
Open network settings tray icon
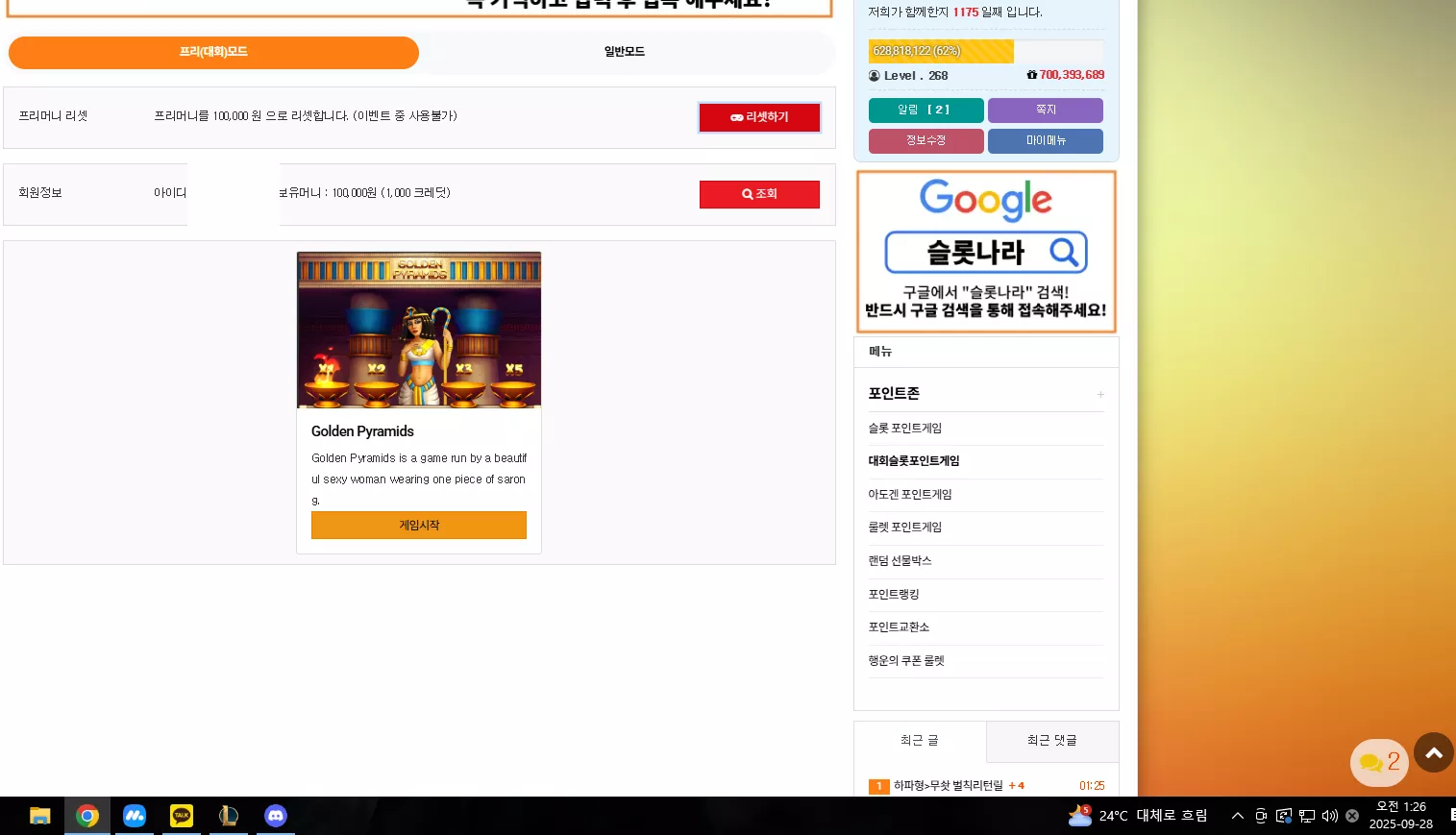point(1307,816)
